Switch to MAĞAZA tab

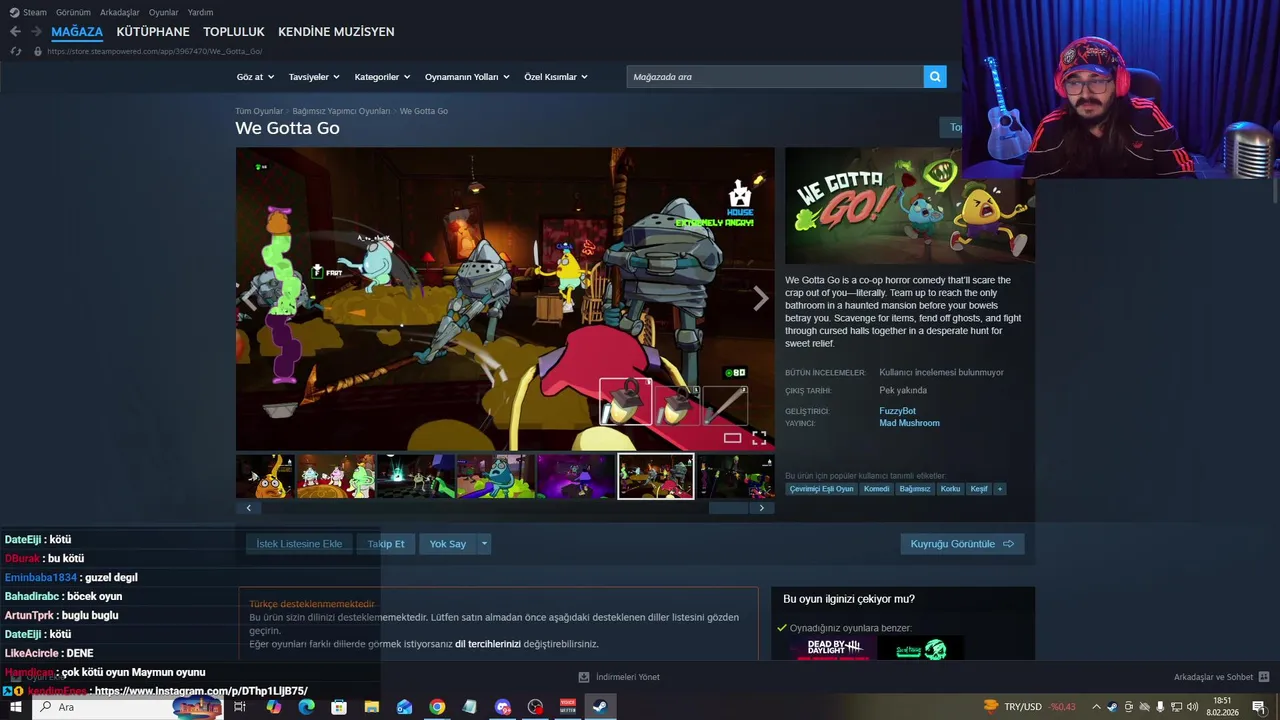pyautogui.click(x=77, y=32)
